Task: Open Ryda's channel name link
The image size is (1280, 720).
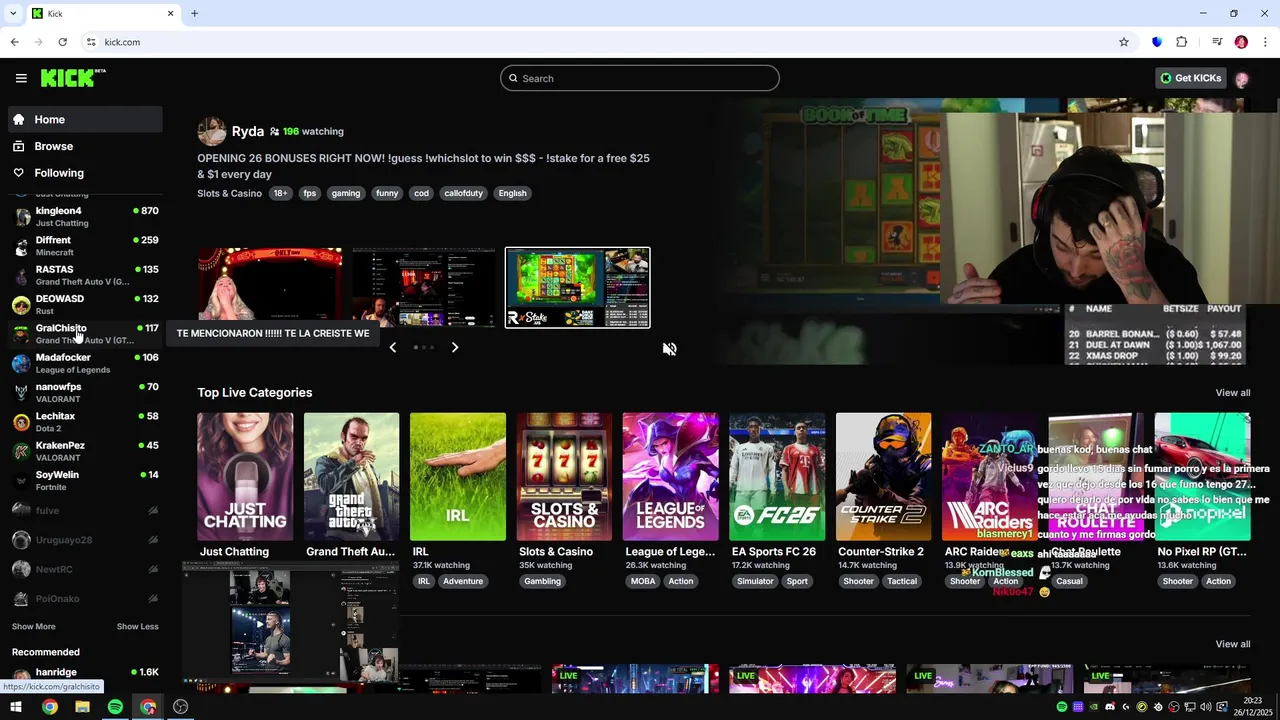Action: (x=248, y=131)
